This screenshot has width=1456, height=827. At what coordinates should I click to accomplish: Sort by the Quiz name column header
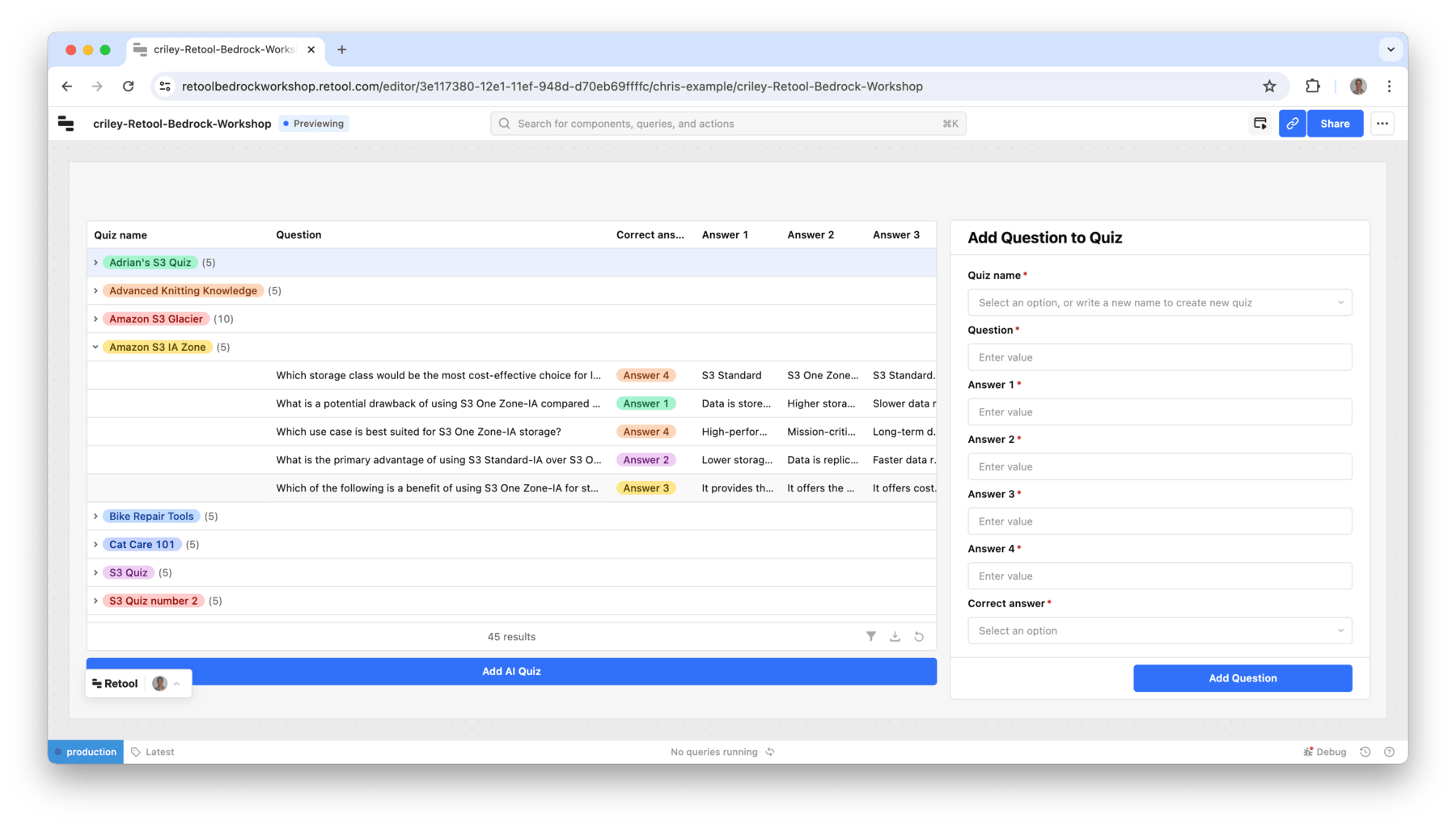click(x=121, y=235)
